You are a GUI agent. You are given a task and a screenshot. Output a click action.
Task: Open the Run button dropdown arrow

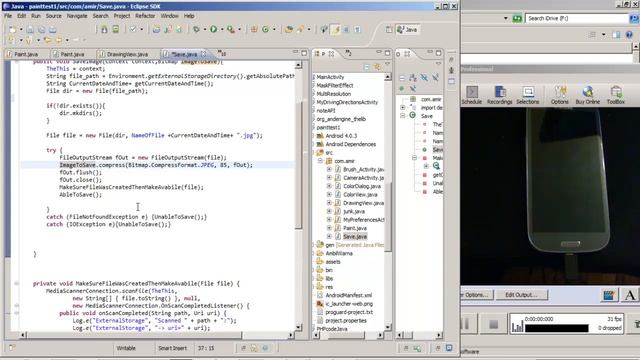[x=222, y=29]
